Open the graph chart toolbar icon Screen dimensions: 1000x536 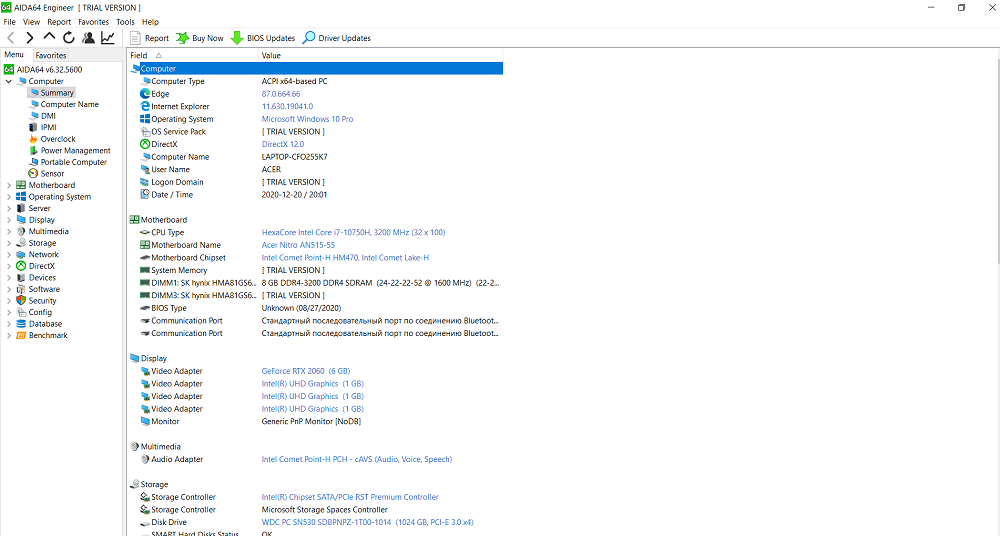108,38
